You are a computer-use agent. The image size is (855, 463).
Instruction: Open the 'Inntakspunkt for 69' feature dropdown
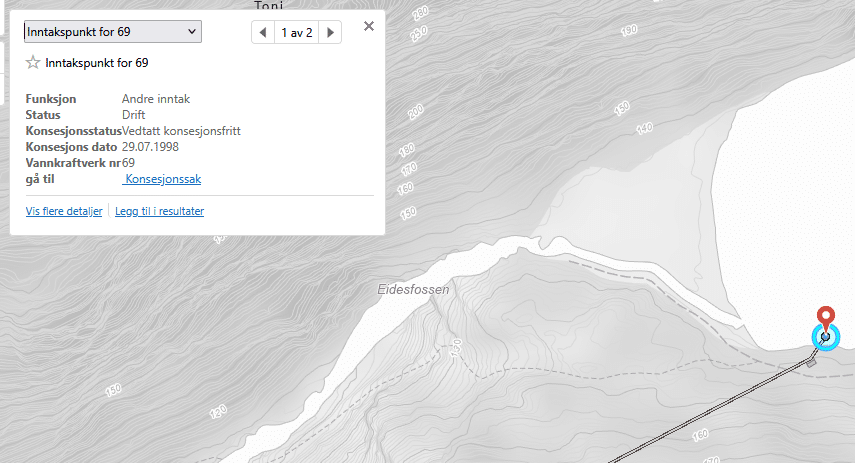pyautogui.click(x=112, y=32)
